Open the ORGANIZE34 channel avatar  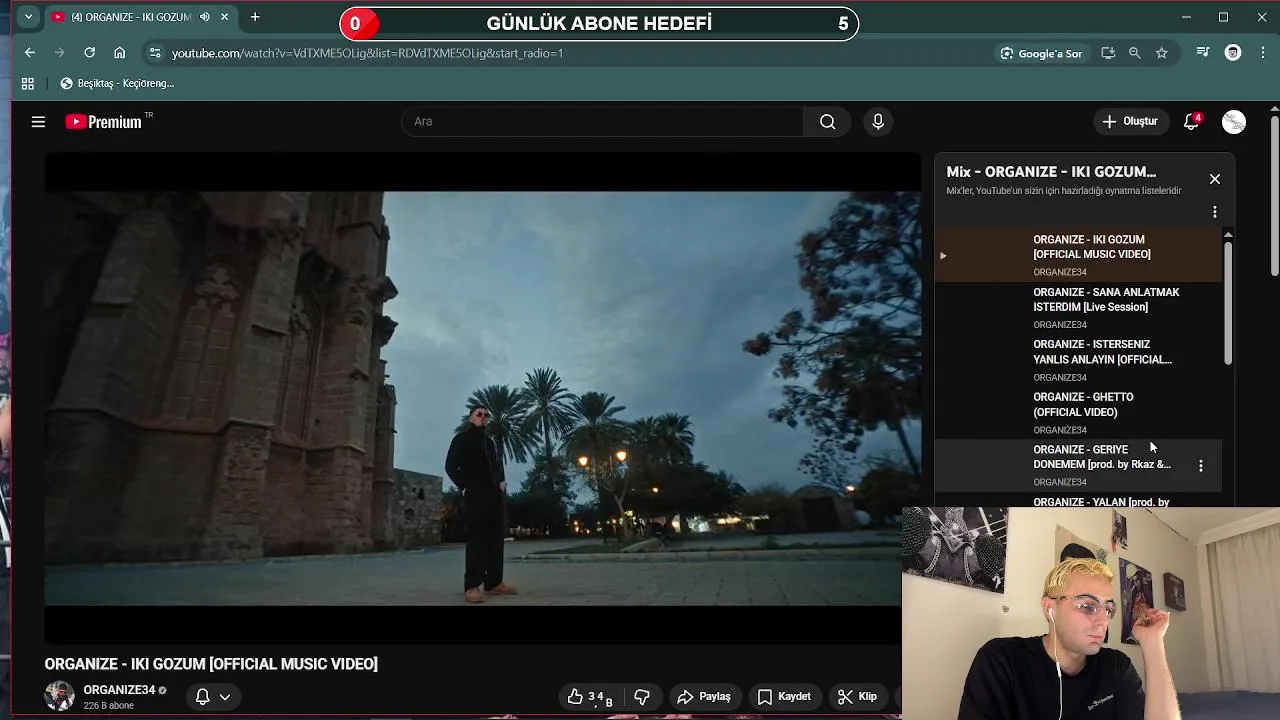[59, 697]
